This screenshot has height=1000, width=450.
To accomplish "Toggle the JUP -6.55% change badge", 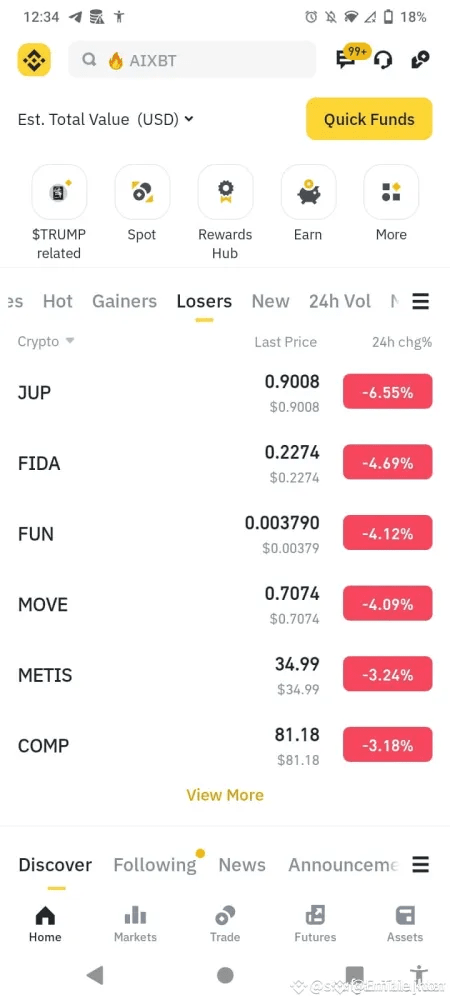I will point(388,392).
